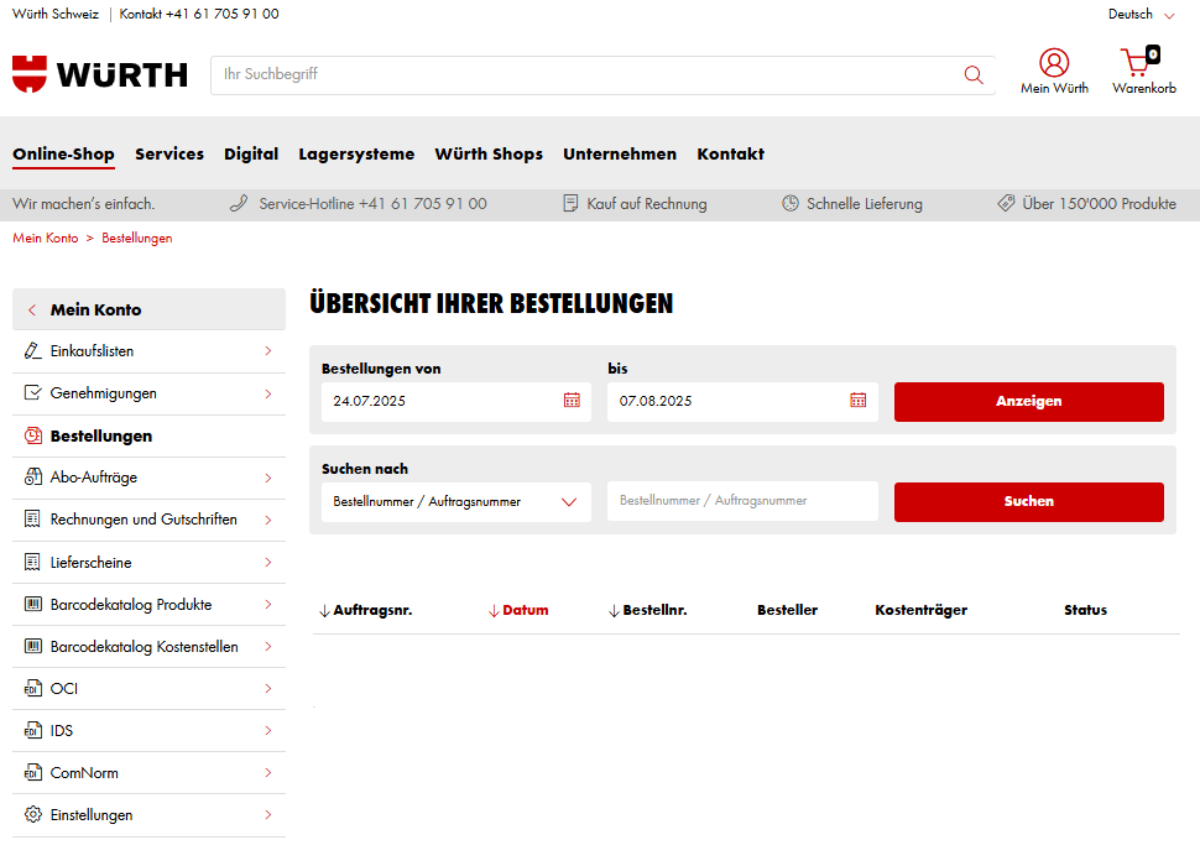The width and height of the screenshot is (1200, 854).
Task: Click Kontakt +41 61 705 91 00 link
Action: tap(199, 14)
